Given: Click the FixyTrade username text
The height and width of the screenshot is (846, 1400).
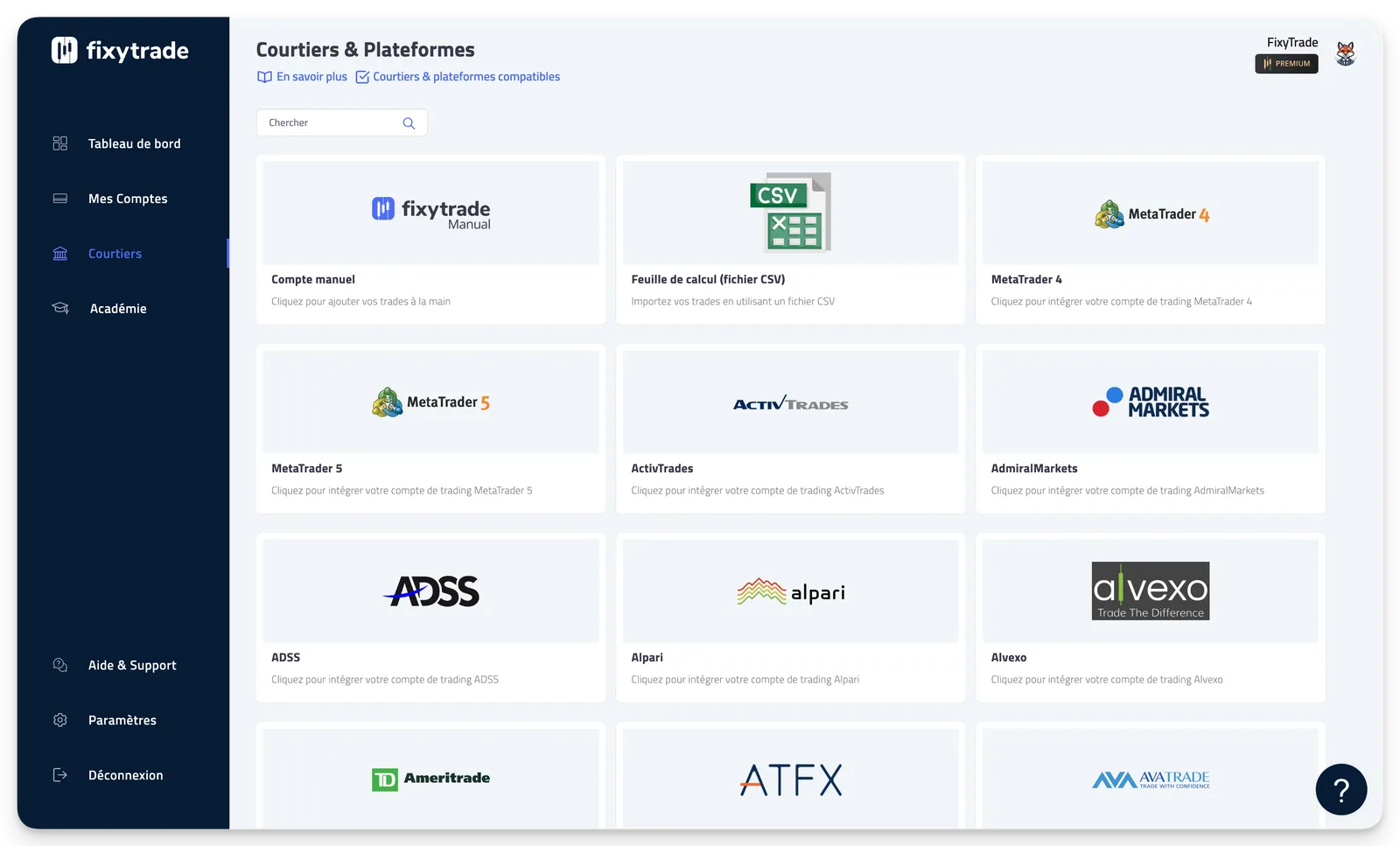Looking at the screenshot, I should click(1292, 42).
